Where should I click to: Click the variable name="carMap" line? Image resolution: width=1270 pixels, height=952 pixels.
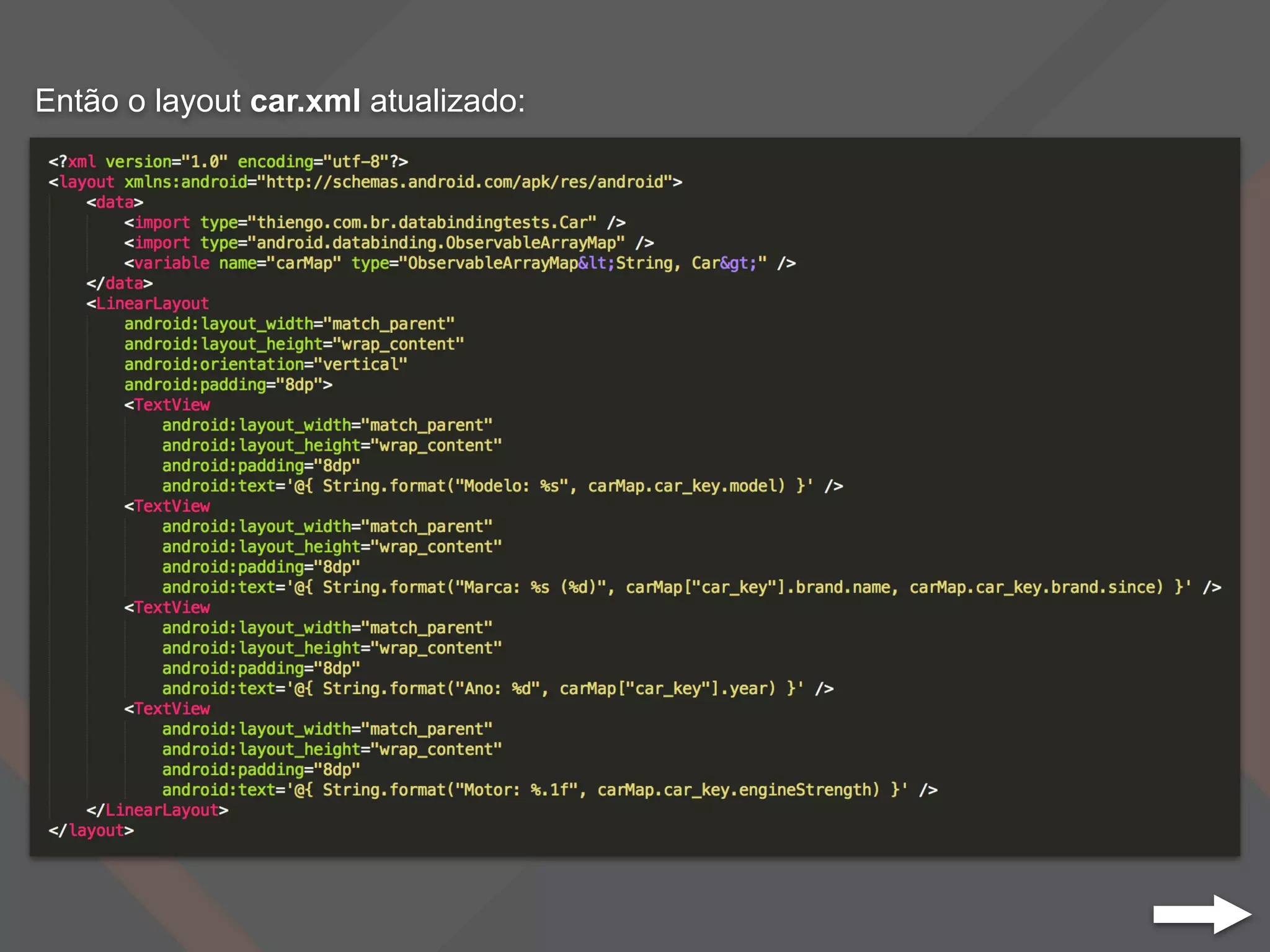[460, 263]
